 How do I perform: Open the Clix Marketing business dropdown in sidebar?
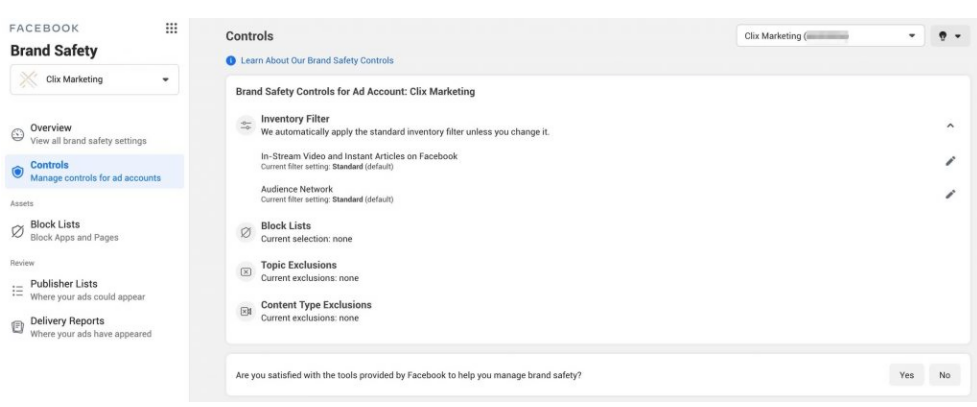[94, 80]
